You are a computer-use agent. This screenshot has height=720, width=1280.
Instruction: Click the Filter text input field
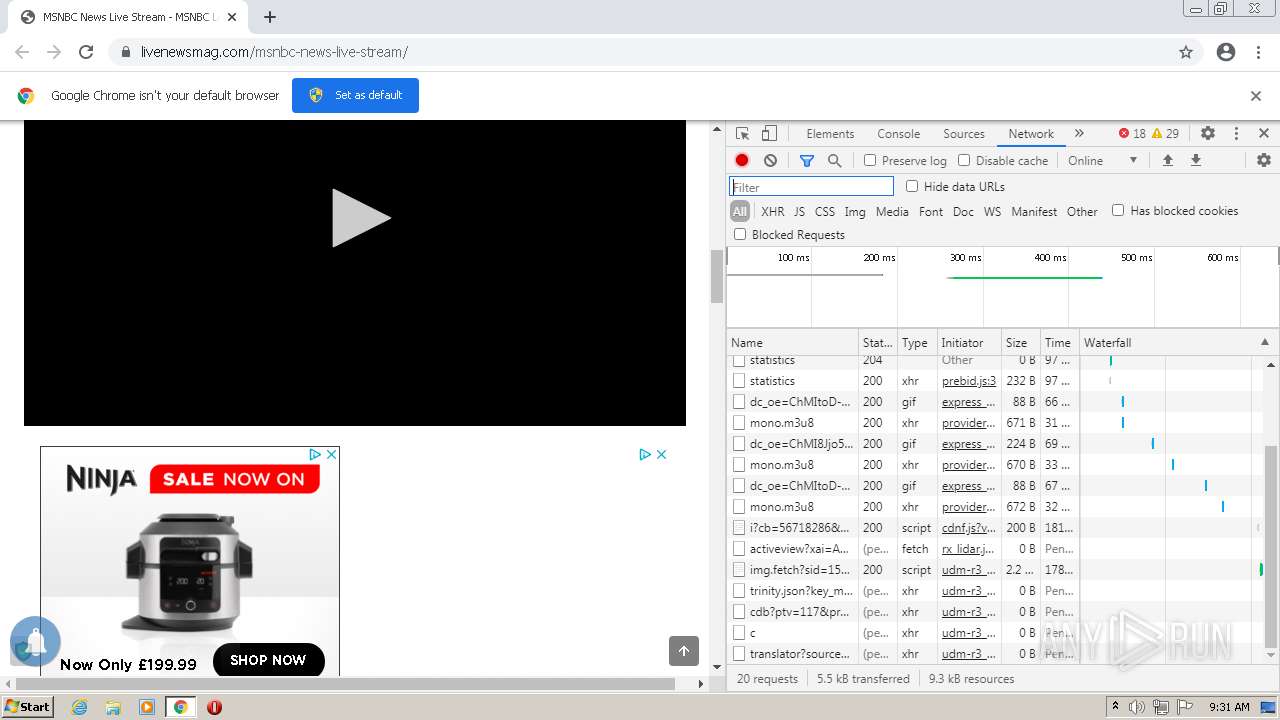click(x=811, y=186)
